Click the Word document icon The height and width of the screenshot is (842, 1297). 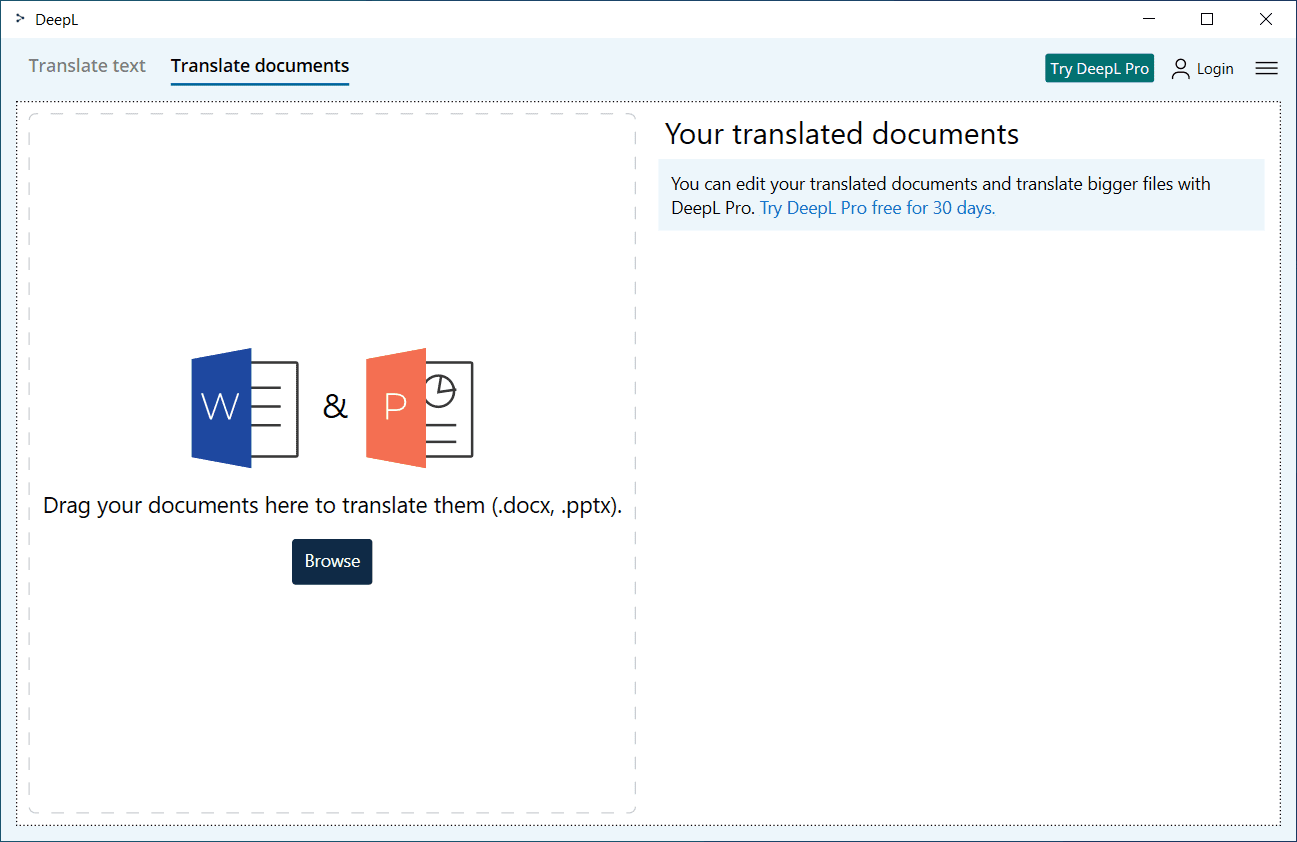pos(245,408)
